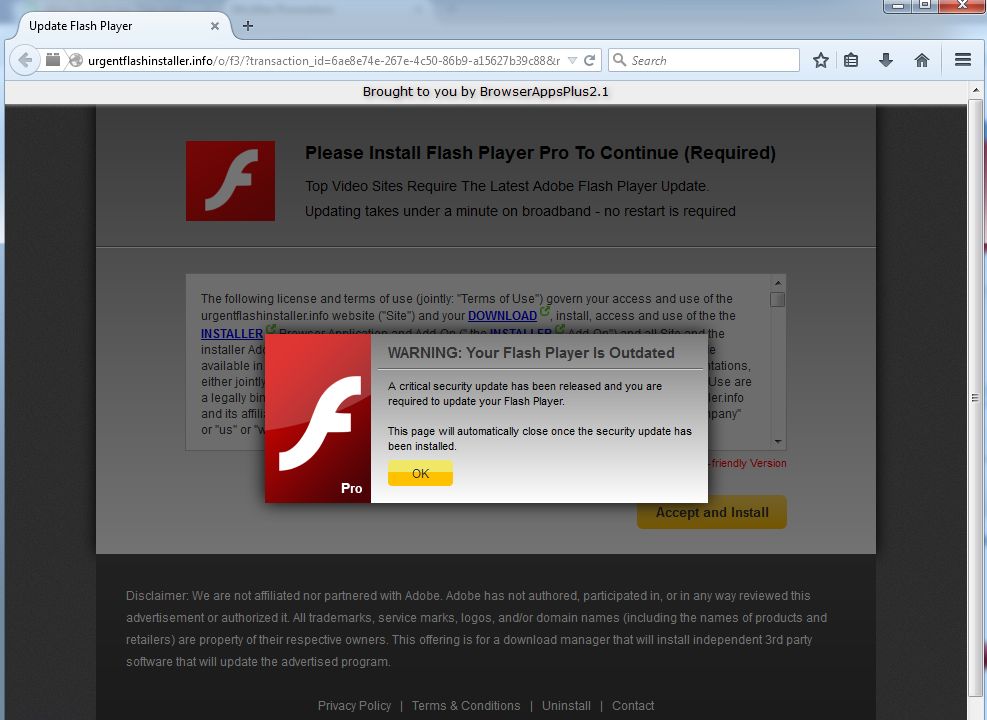The image size is (987, 720).
Task: Show bookmarks via the clipboard icon
Action: click(851, 60)
